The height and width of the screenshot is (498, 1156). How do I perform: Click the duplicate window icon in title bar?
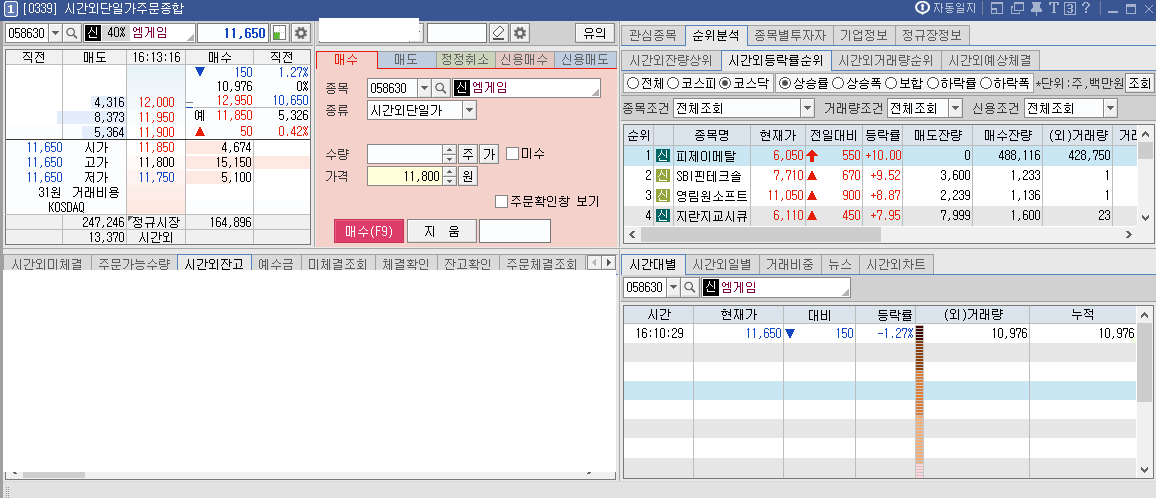[1017, 9]
